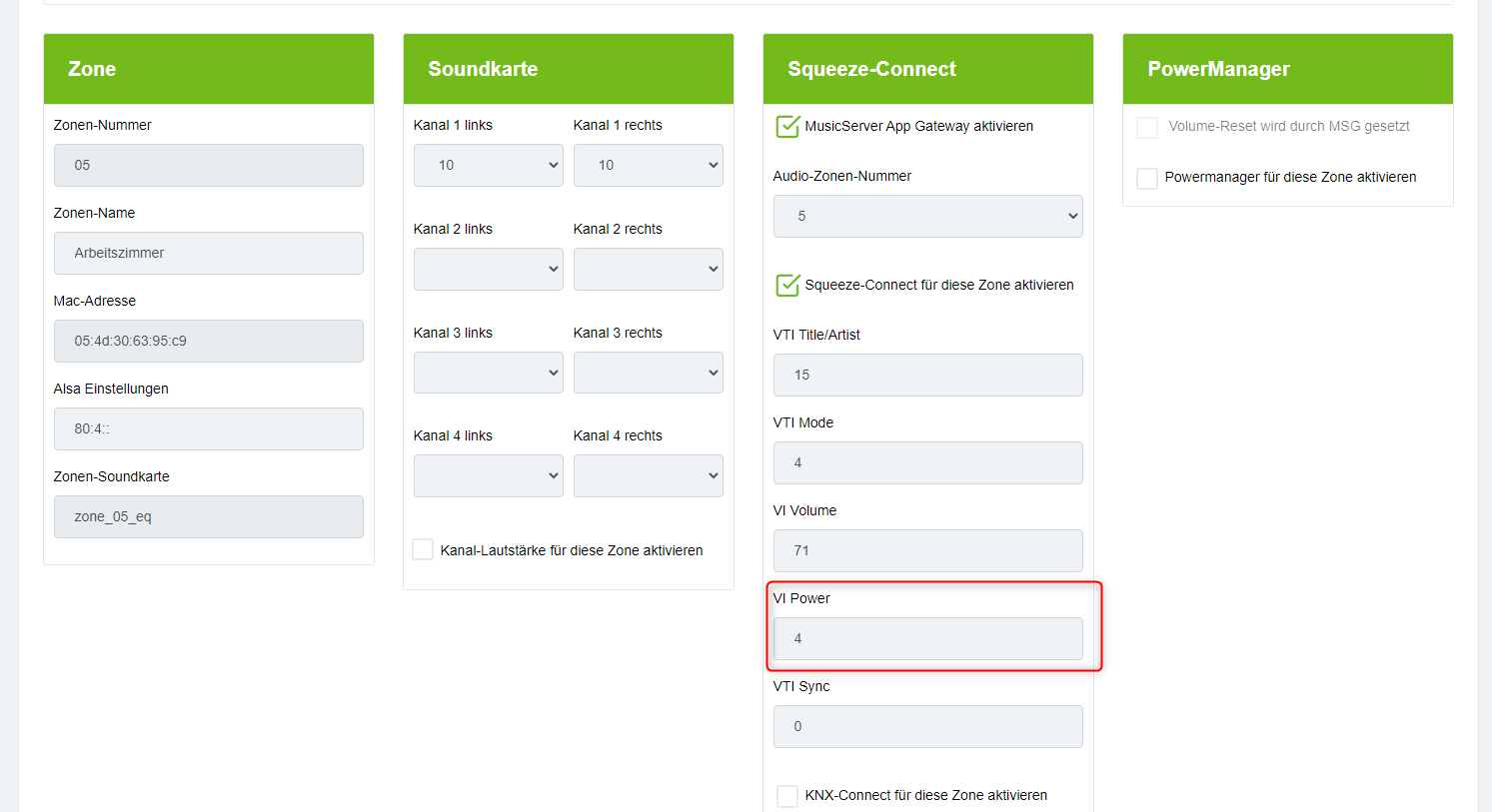Open the Kanal 1 links dropdown

[x=488, y=166]
